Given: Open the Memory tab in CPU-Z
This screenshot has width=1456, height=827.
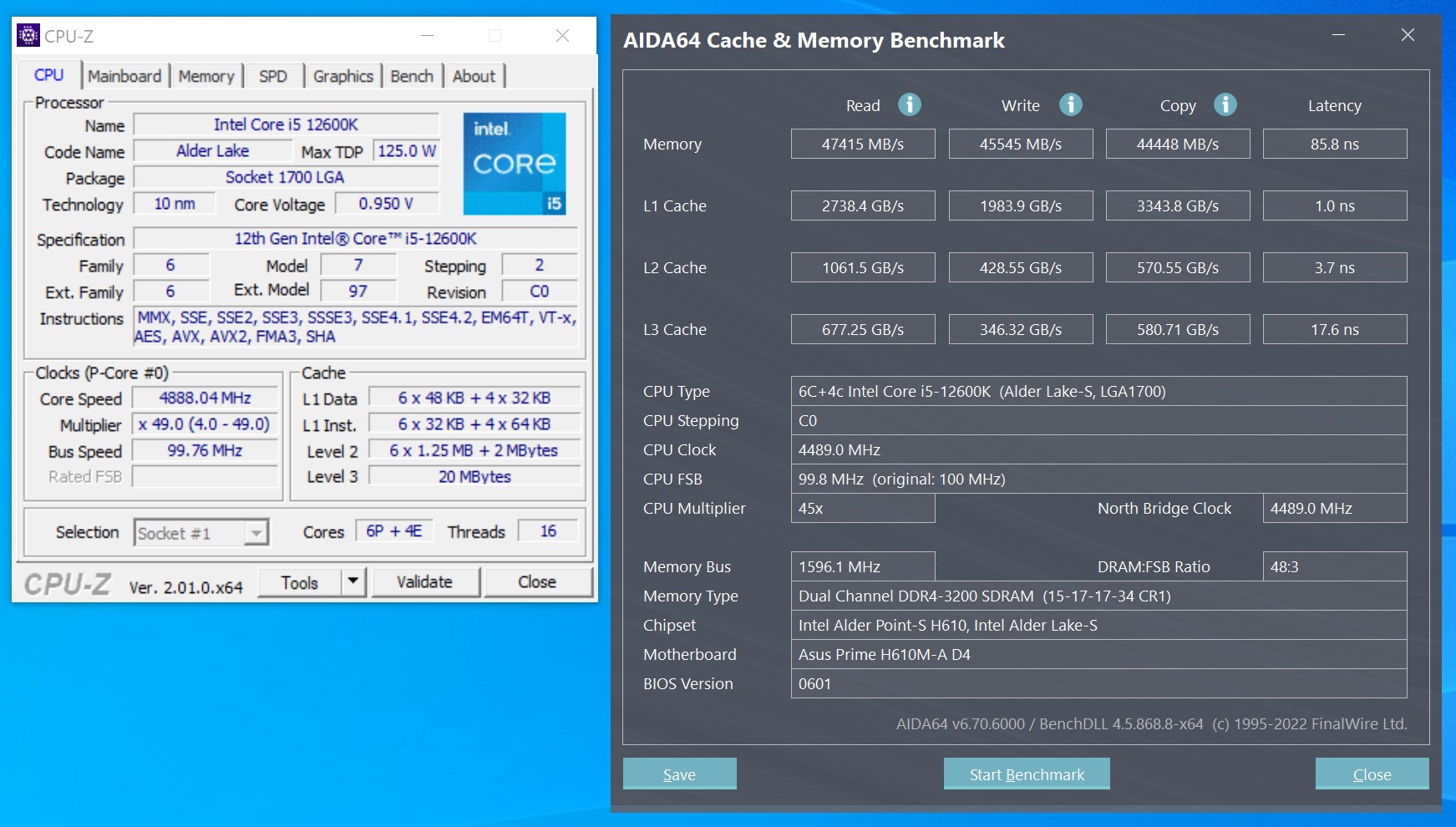Looking at the screenshot, I should [206, 76].
